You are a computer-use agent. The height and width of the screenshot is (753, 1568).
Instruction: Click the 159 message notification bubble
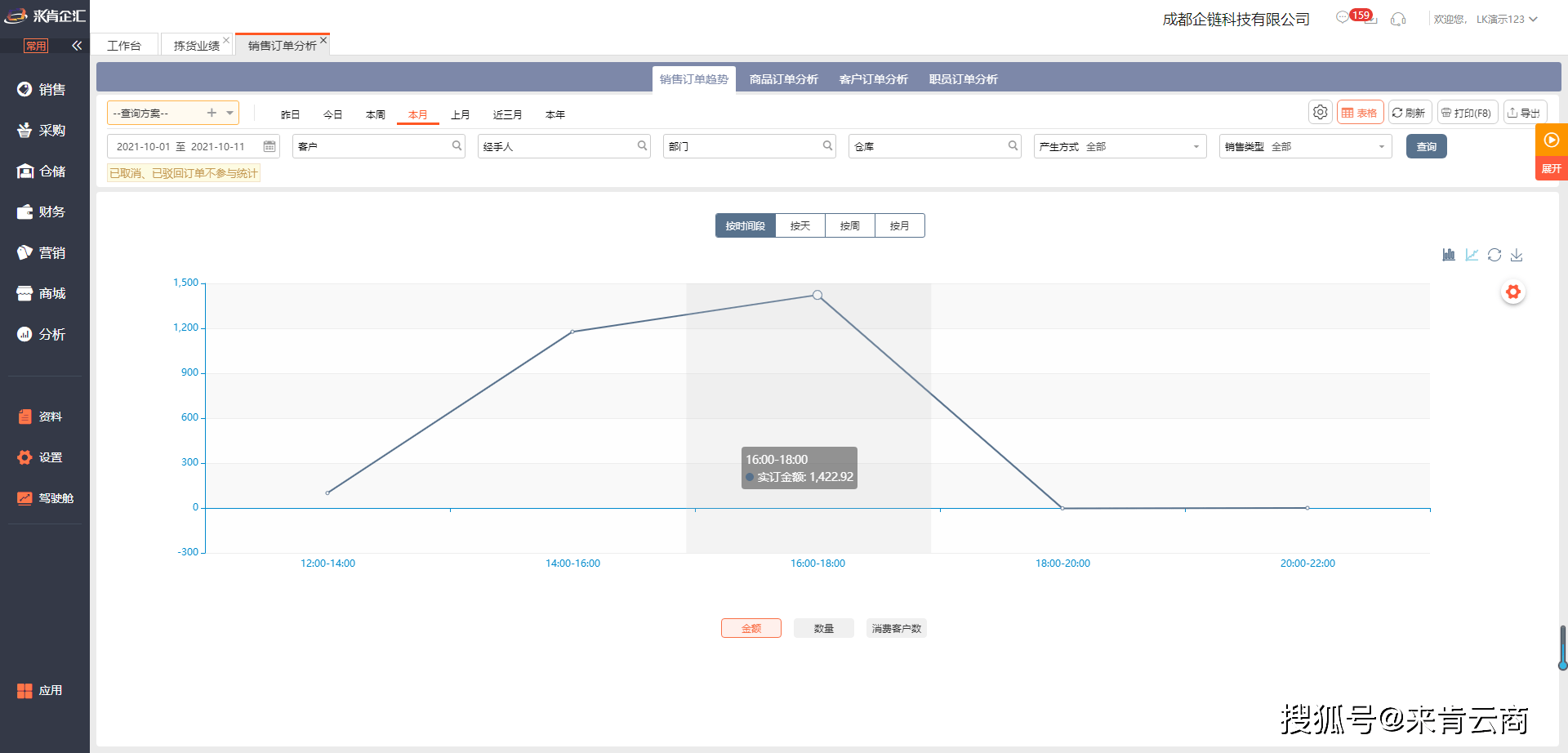1357,14
